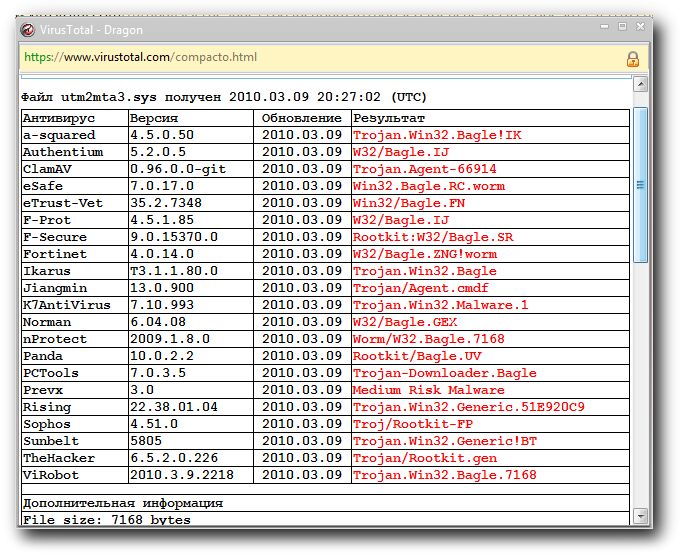Select the 'F-Prot' antivirus cell
Image resolution: width=682 pixels, height=558 pixels.
tap(75, 220)
